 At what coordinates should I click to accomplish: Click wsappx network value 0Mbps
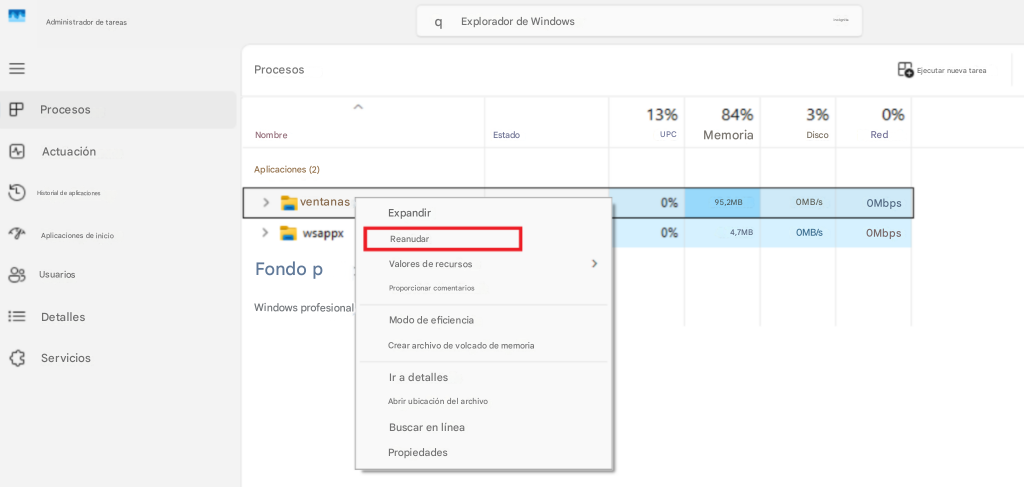coord(884,233)
